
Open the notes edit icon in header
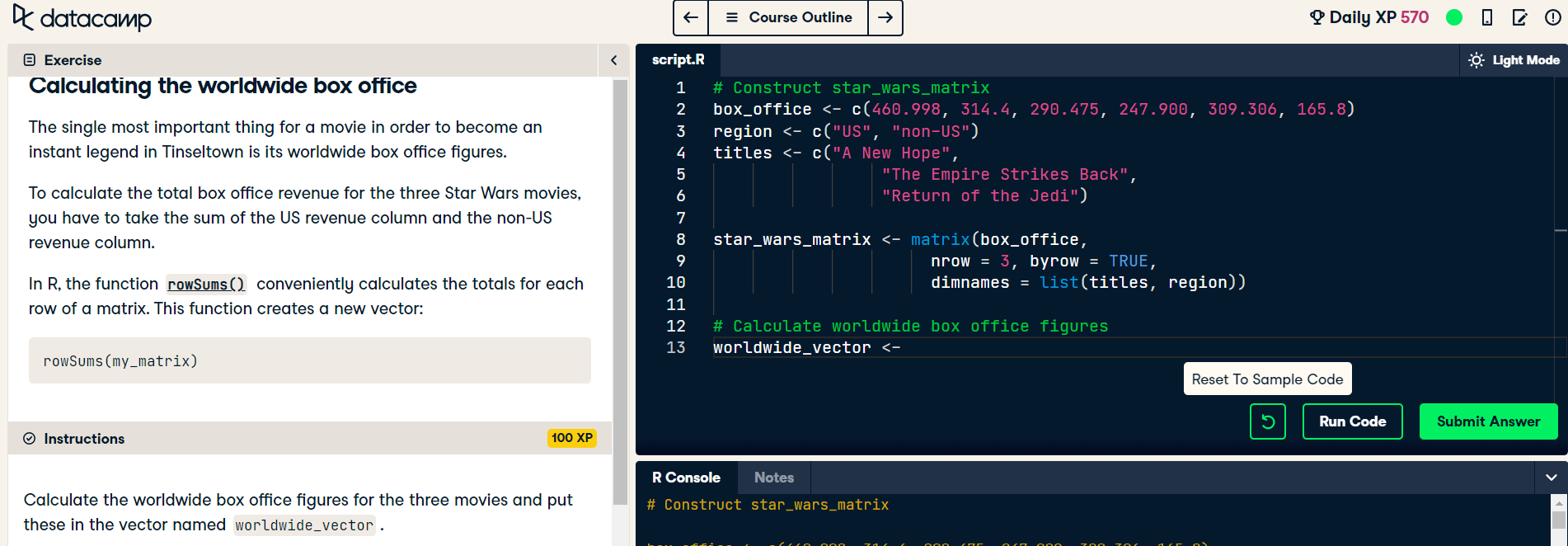click(1519, 17)
